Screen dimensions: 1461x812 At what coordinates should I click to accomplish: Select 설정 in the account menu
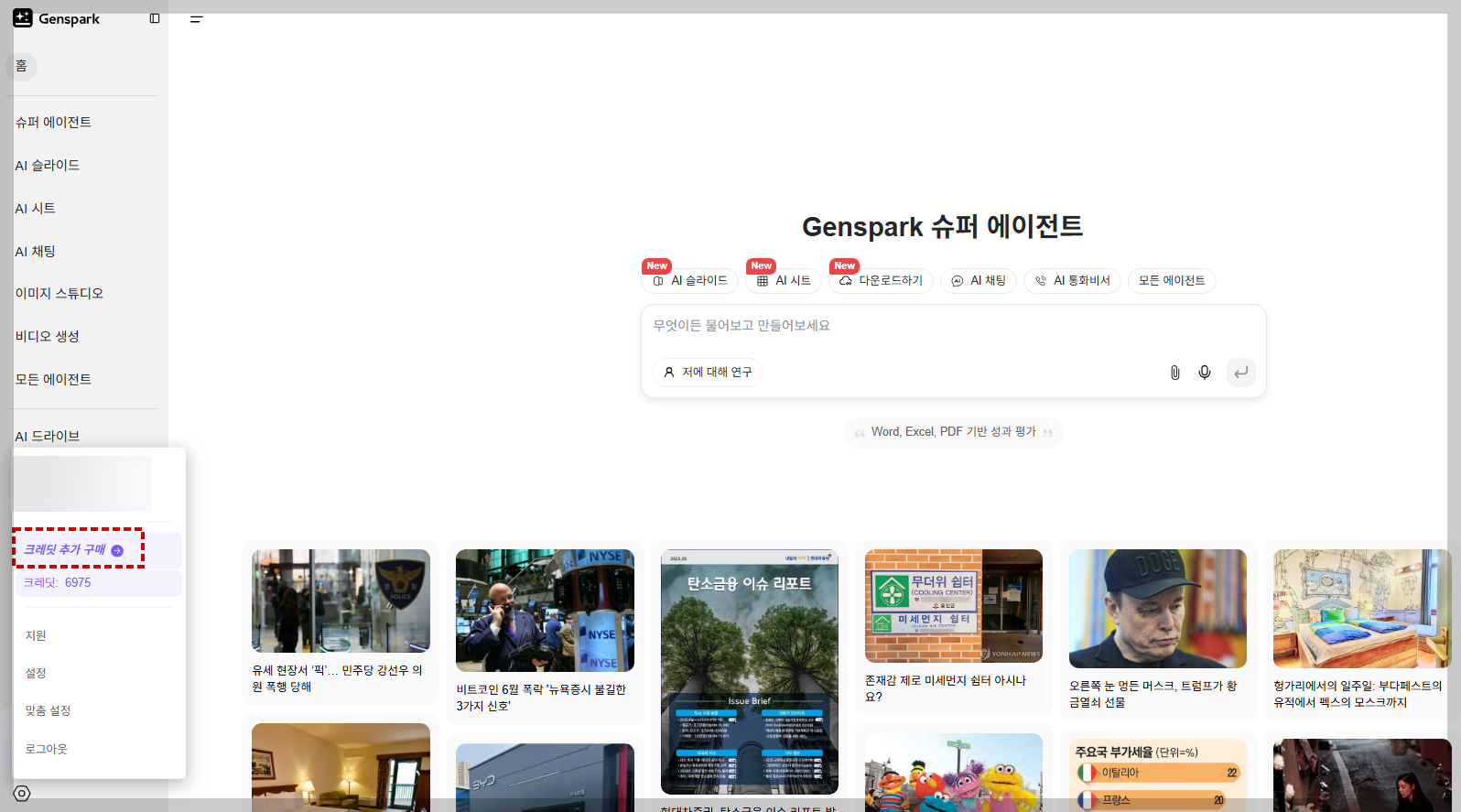coord(36,673)
